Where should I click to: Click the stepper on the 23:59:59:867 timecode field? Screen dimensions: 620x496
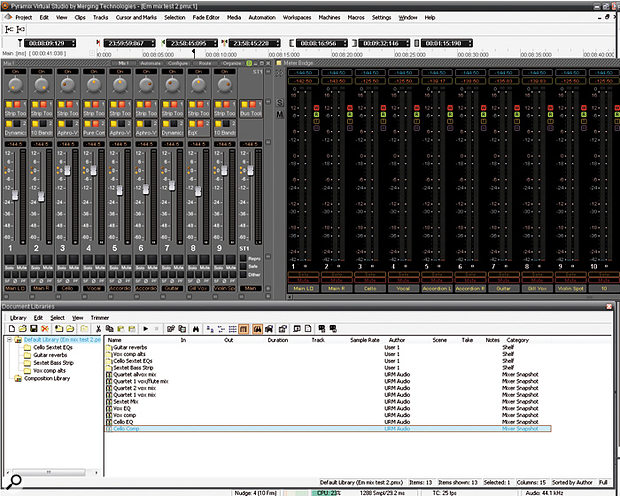pyautogui.click(x=153, y=43)
